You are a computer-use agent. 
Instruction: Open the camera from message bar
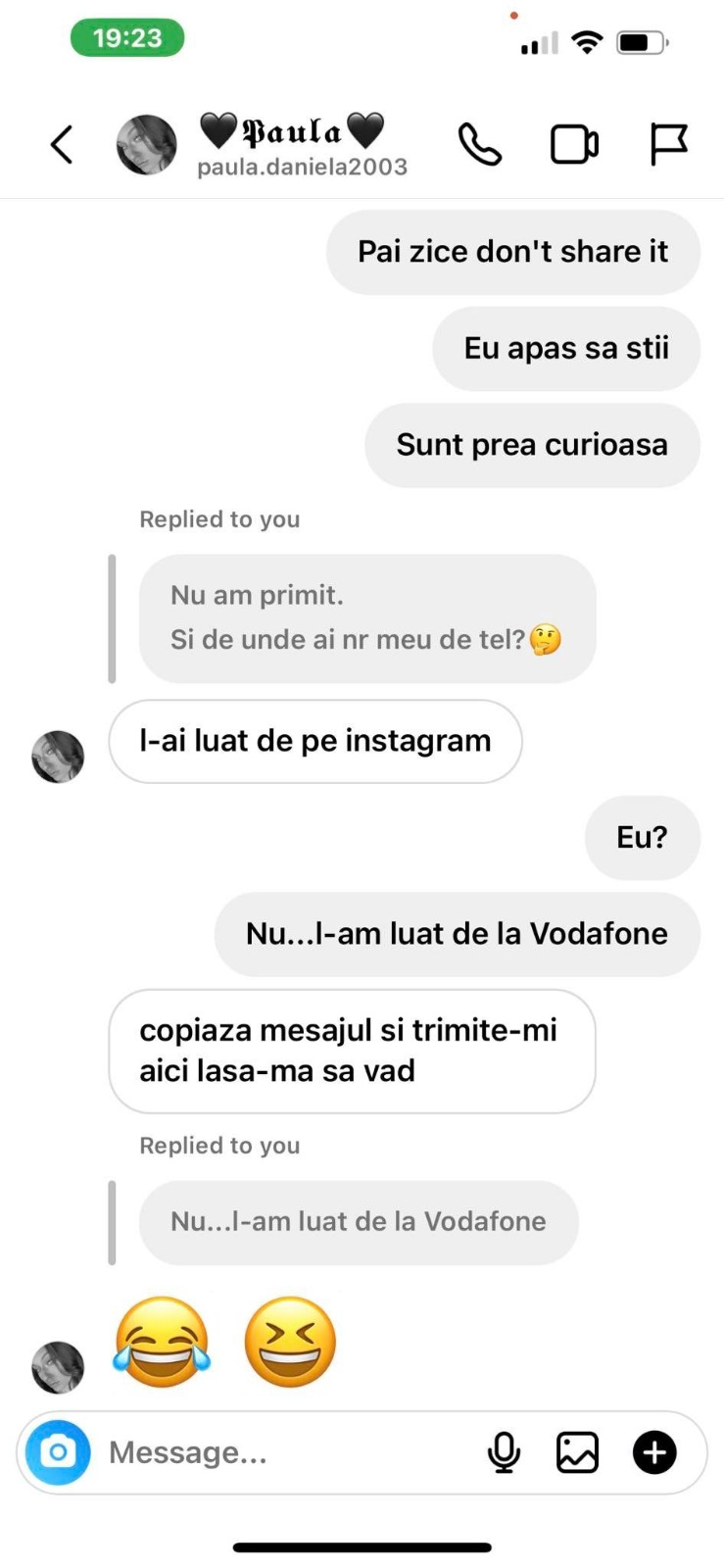(58, 1452)
